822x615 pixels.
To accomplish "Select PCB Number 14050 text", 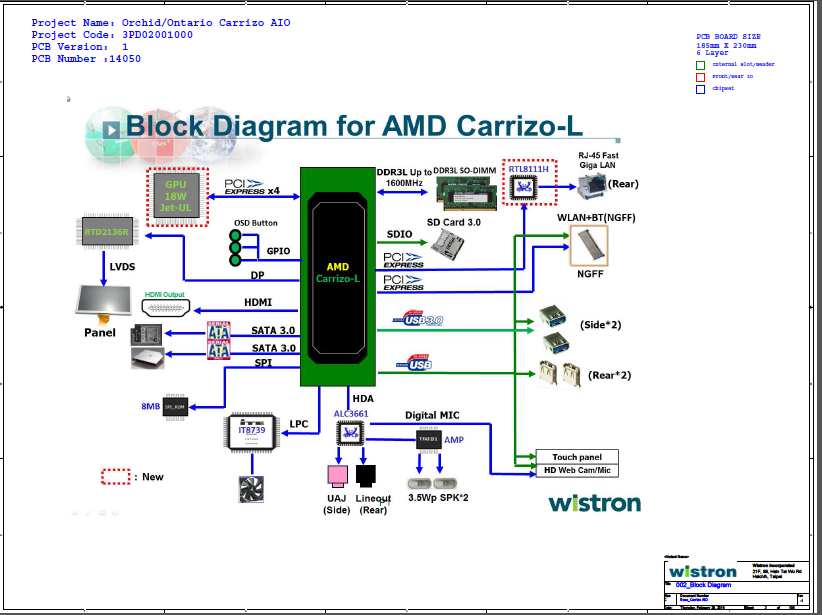I will [x=86, y=59].
